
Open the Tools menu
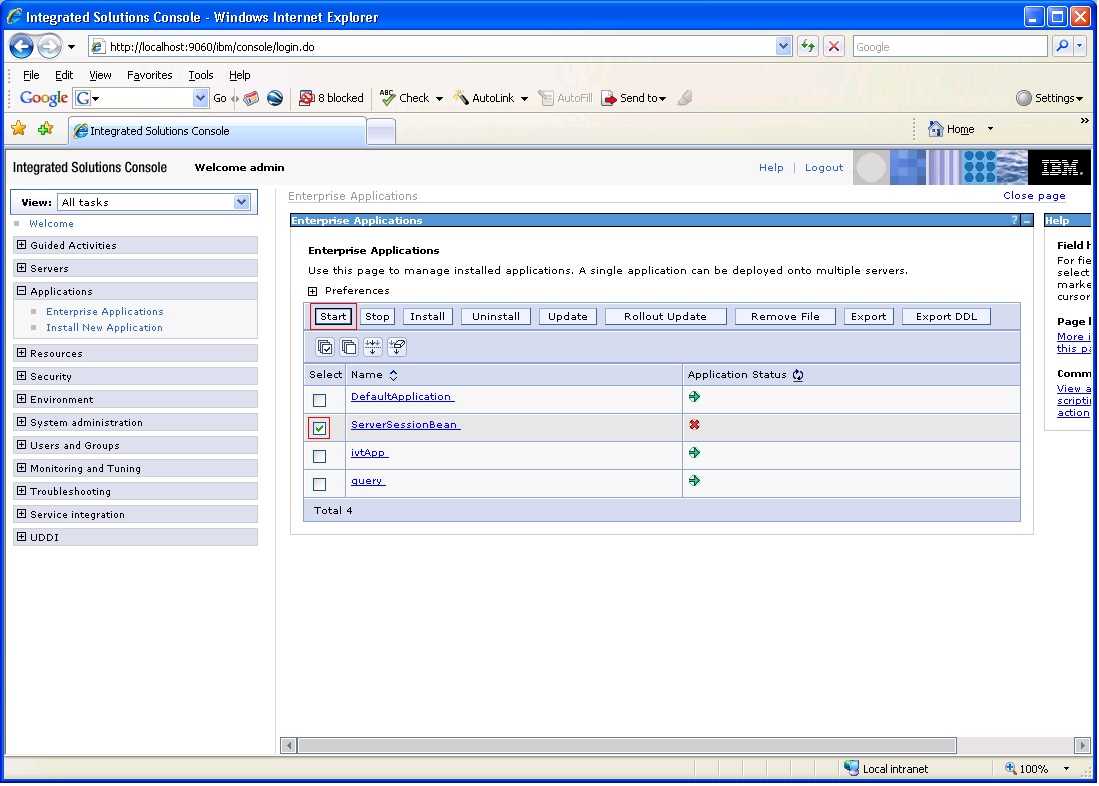200,75
